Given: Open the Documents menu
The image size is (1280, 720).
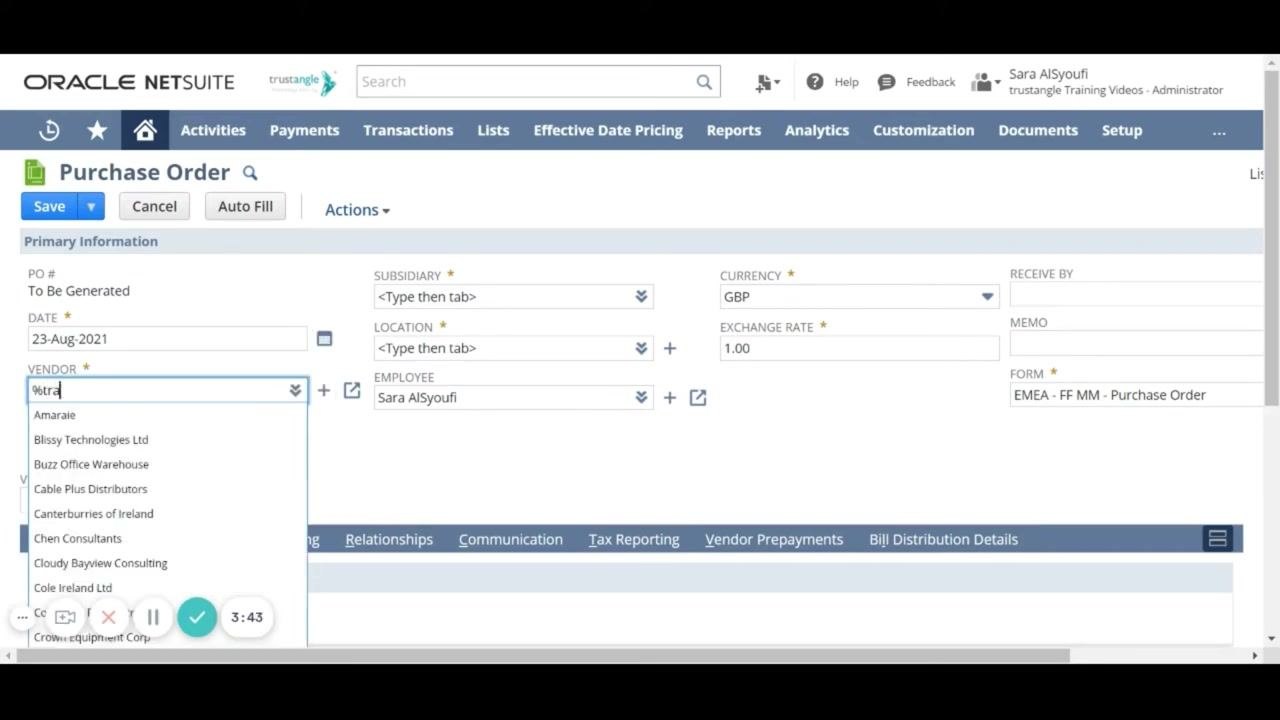Looking at the screenshot, I should tap(1038, 130).
